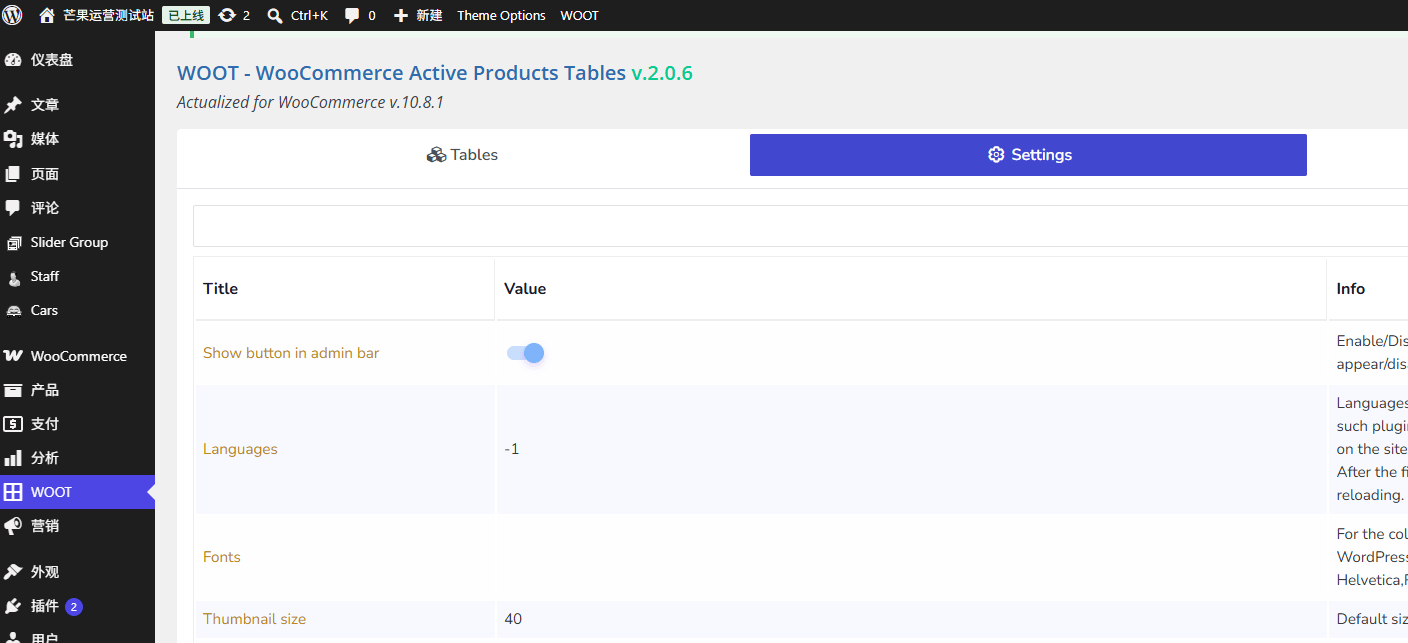Switch to the Tables tab

pyautogui.click(x=463, y=155)
